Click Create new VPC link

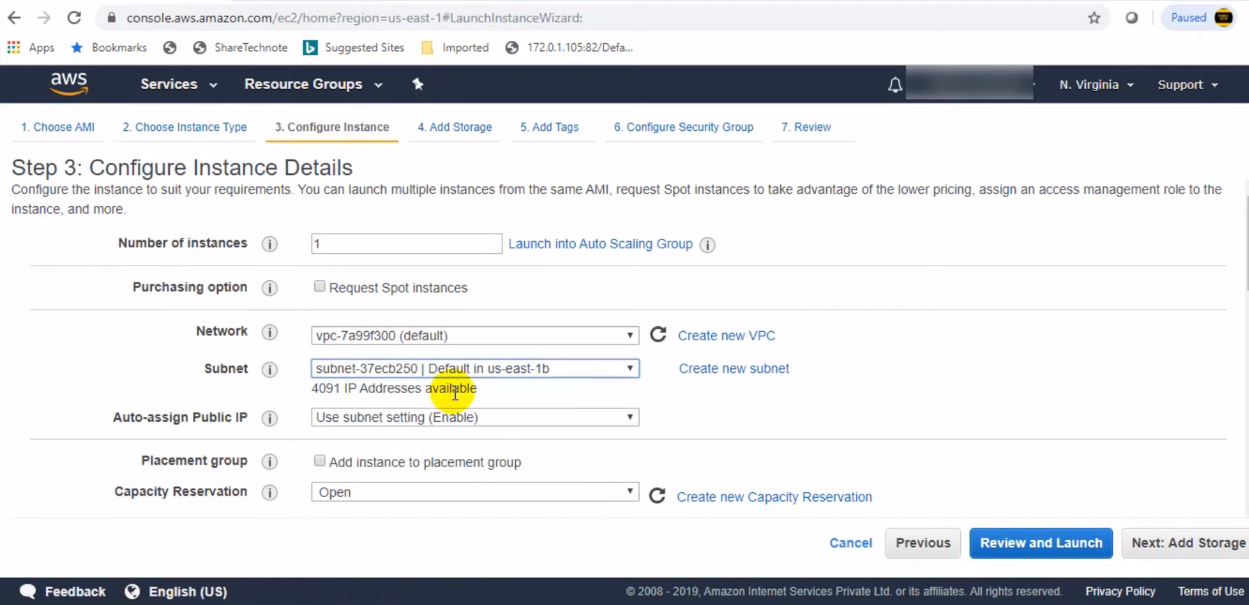pos(727,336)
